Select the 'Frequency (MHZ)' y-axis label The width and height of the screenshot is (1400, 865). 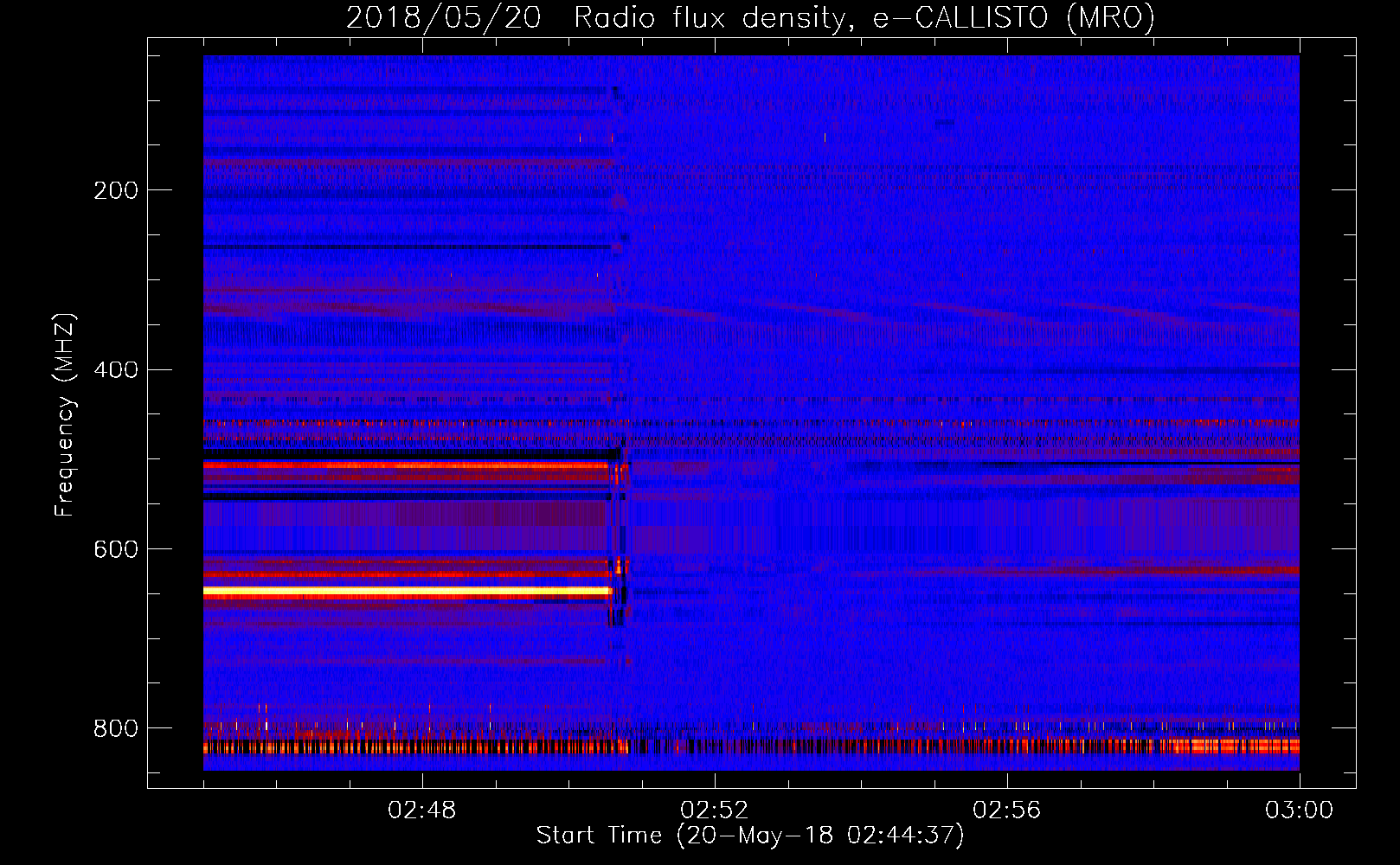[64, 414]
